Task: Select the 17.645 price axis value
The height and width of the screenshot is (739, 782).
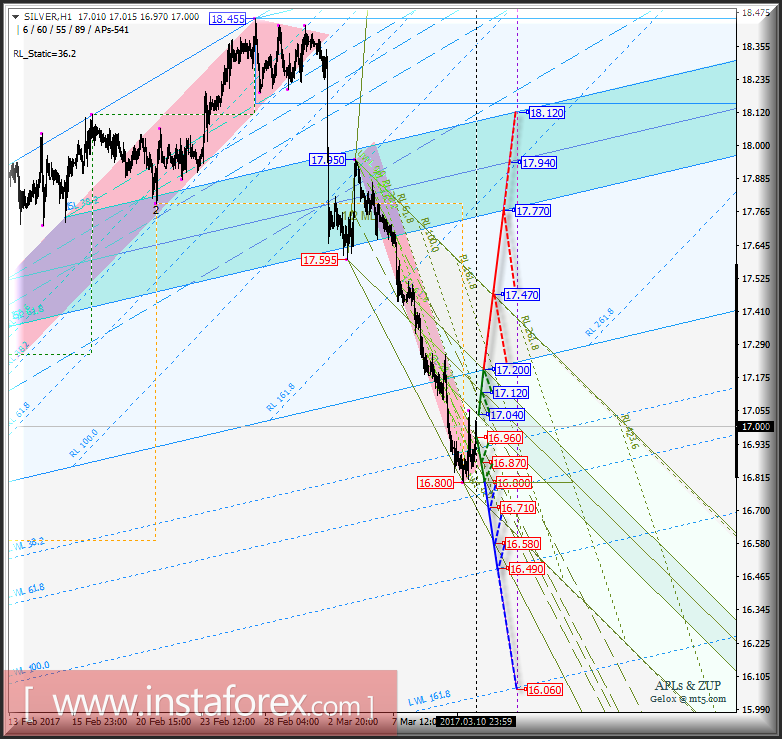Action: [x=756, y=245]
